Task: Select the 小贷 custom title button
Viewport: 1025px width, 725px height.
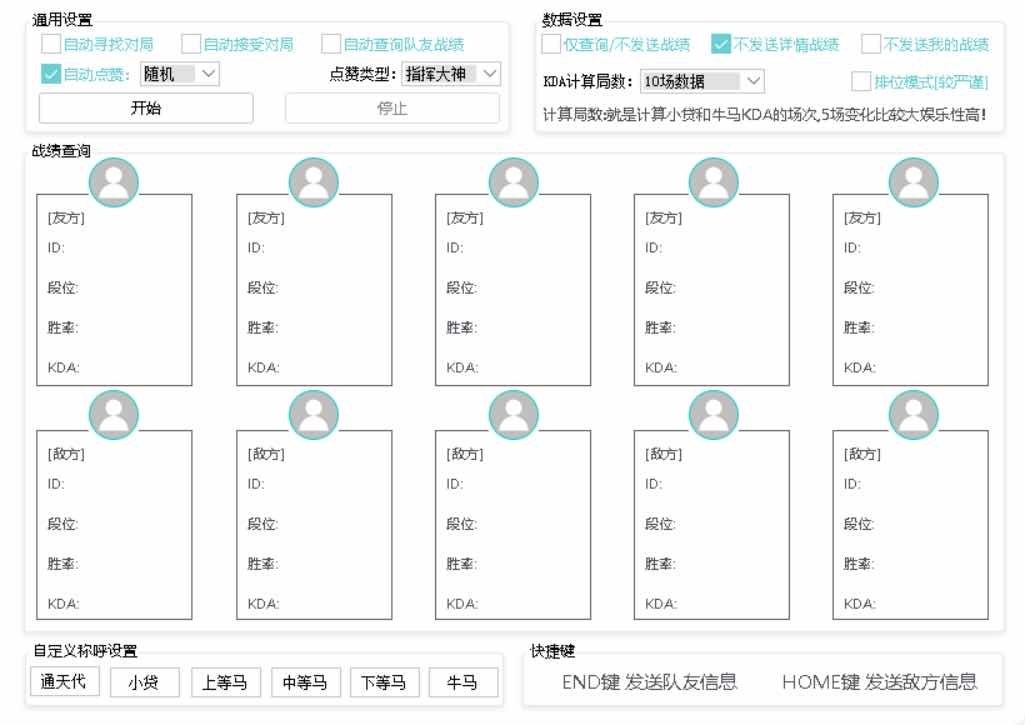Action: [x=144, y=683]
